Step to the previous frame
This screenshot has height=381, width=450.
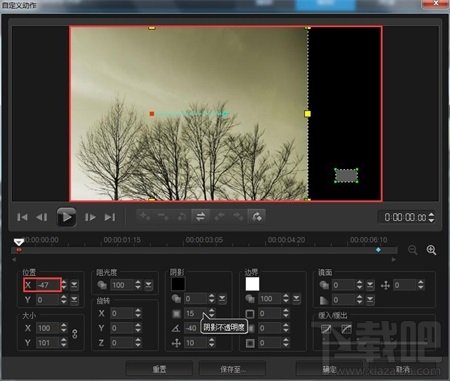pos(42,217)
